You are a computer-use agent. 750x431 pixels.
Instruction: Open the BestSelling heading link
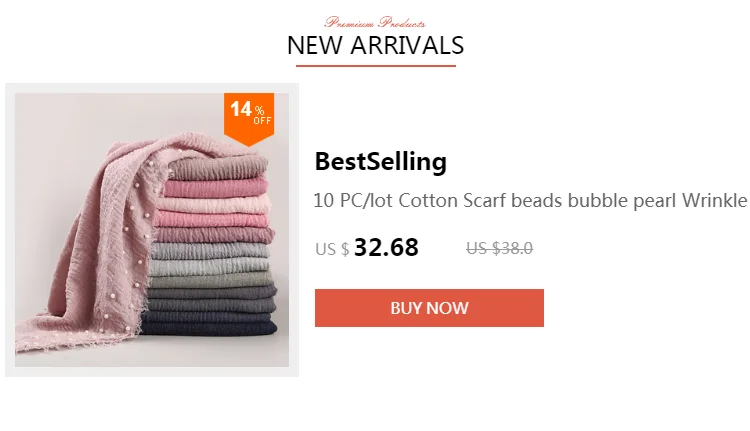pos(381,161)
